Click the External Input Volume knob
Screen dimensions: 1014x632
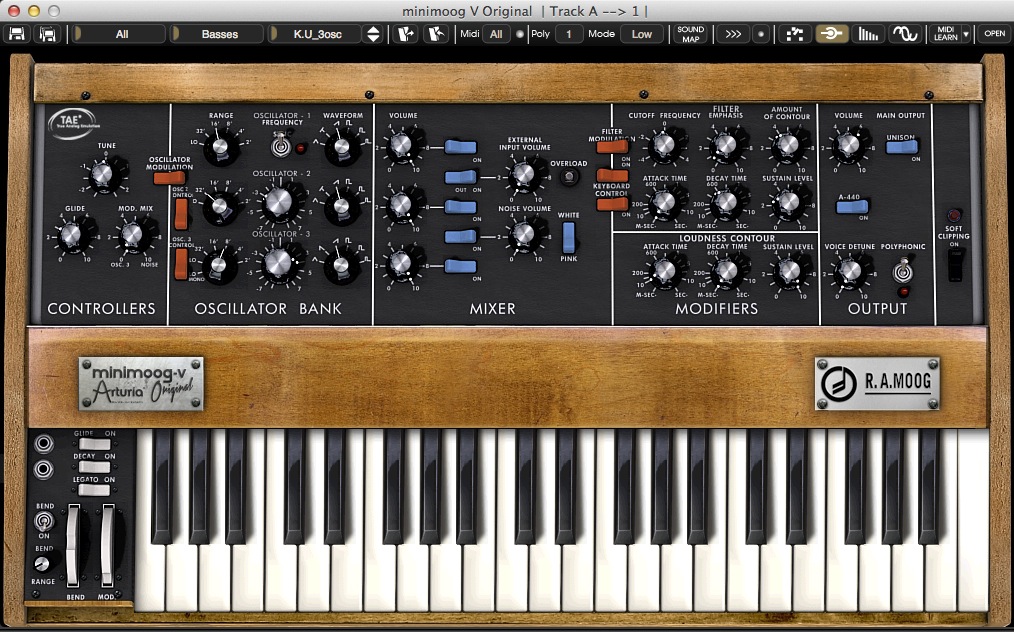[523, 173]
